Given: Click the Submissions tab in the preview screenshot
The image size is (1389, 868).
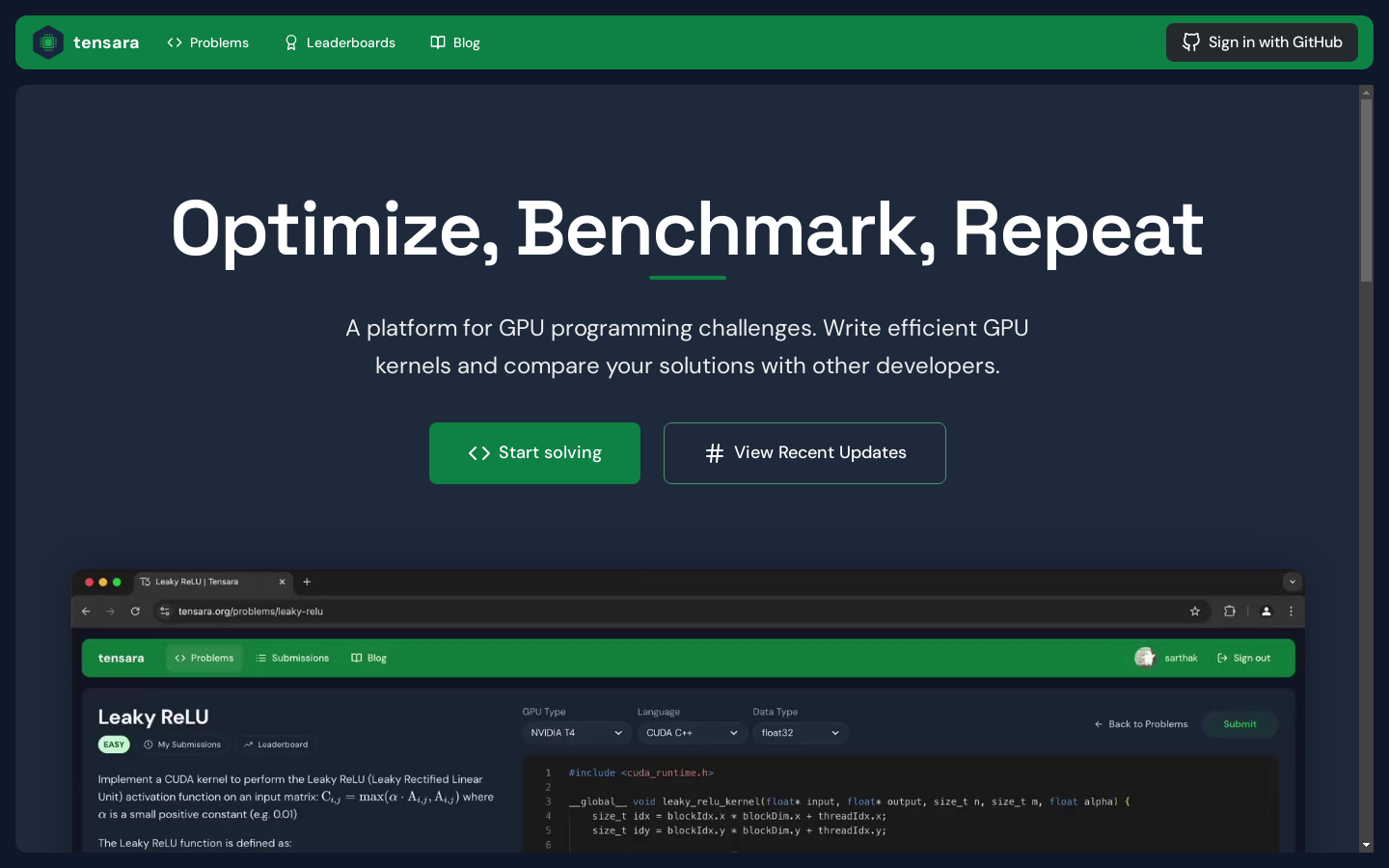Looking at the screenshot, I should (x=292, y=658).
